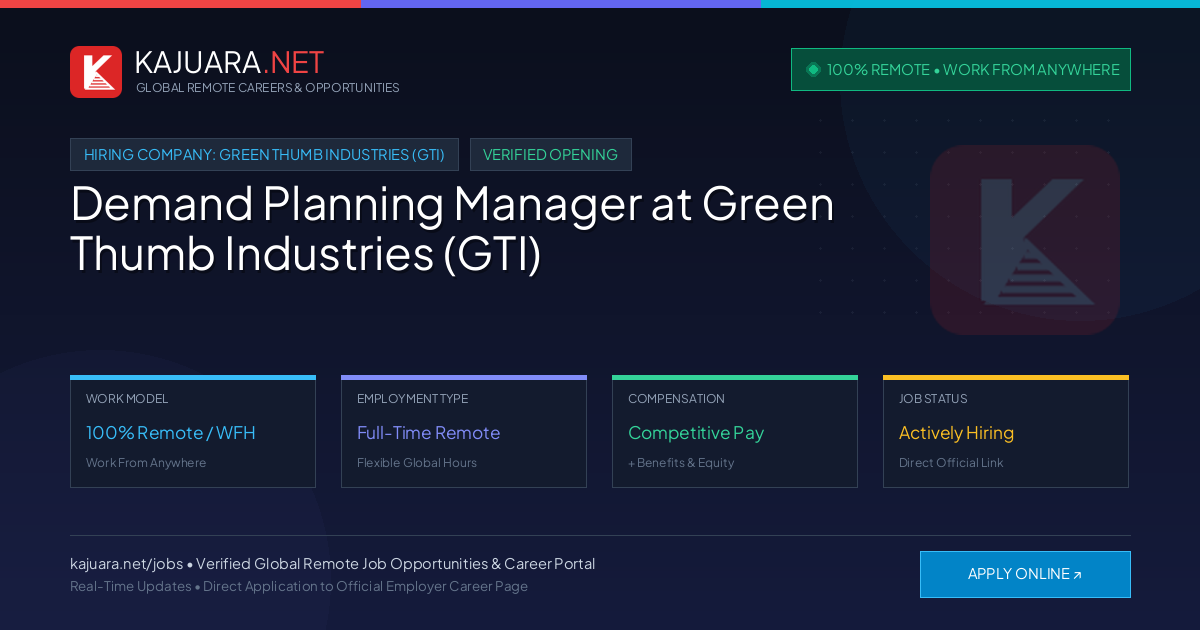Click the Apply Online button

tap(1025, 574)
